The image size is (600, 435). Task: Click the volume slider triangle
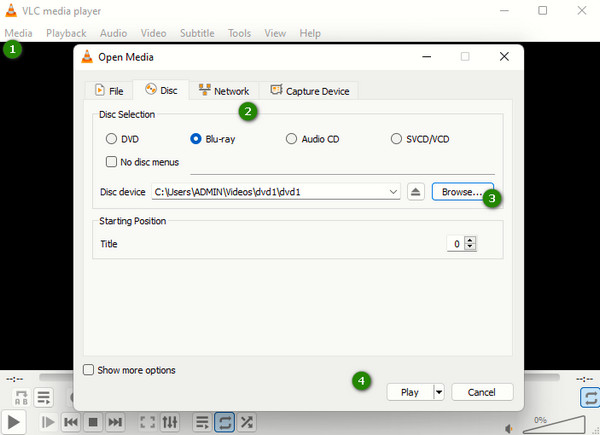pos(554,425)
